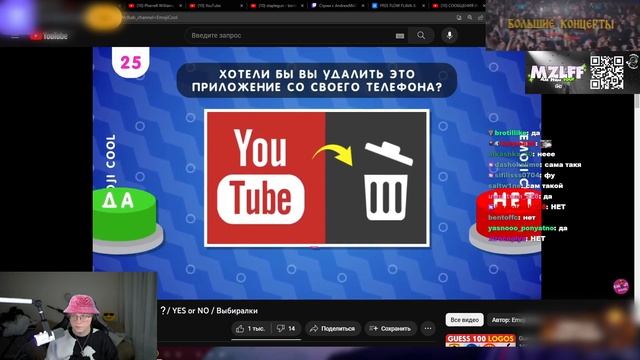640x360 pixels.
Task: Click chat message by 'yasnooo_ponyatno'
Action: coord(528,228)
